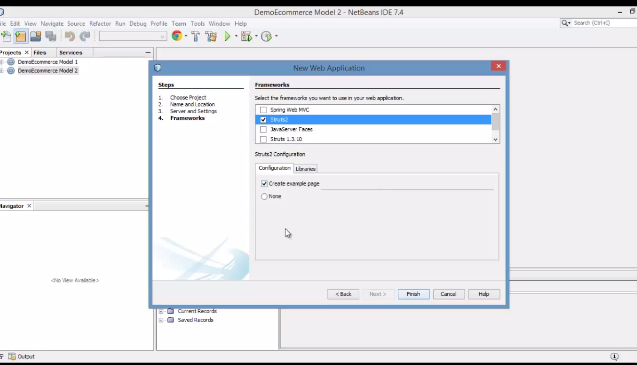Close the New Web Application dialog

tap(498, 66)
